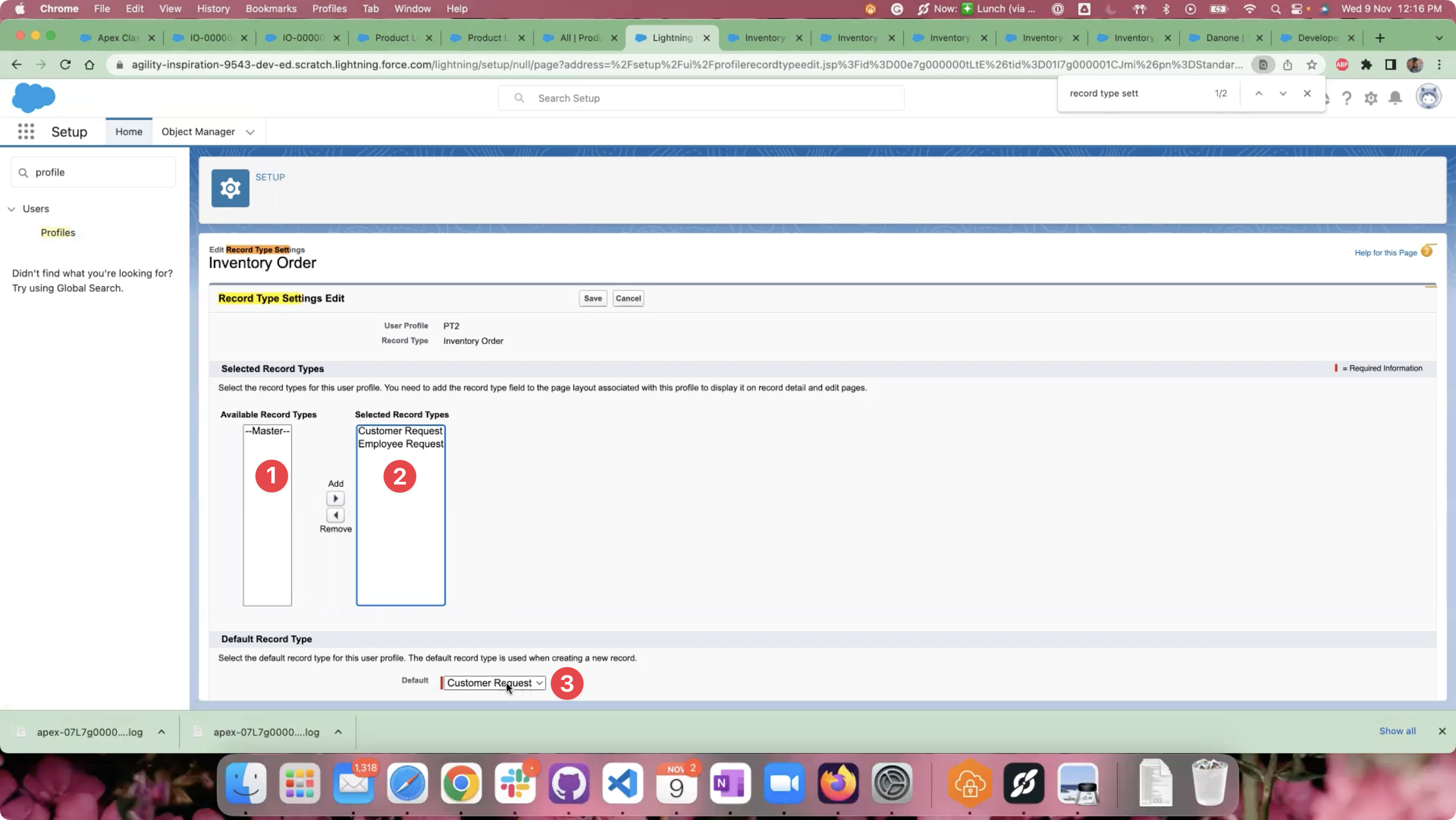Bookmark this page with star icon
The width and height of the screenshot is (1456, 820).
click(x=1312, y=65)
